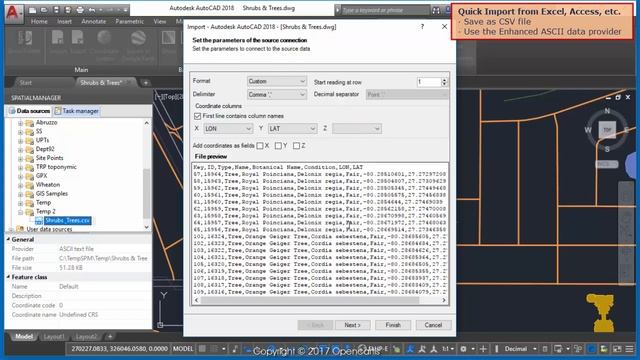Open the X coordinate column dropdown showing LON
The height and width of the screenshot is (360, 640).
click(228, 129)
